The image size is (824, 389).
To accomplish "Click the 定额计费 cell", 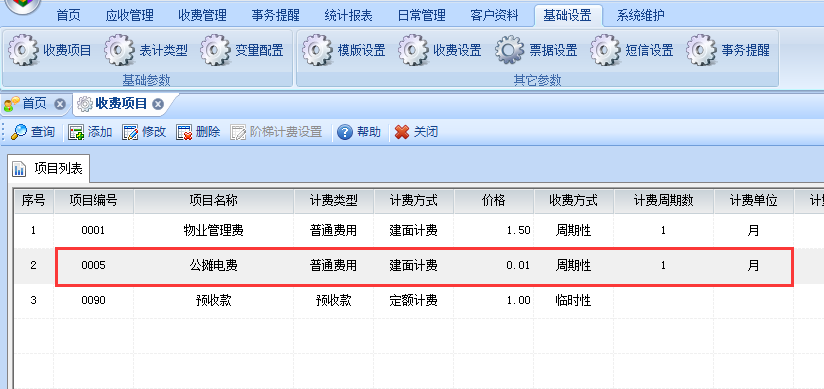I will [x=414, y=301].
